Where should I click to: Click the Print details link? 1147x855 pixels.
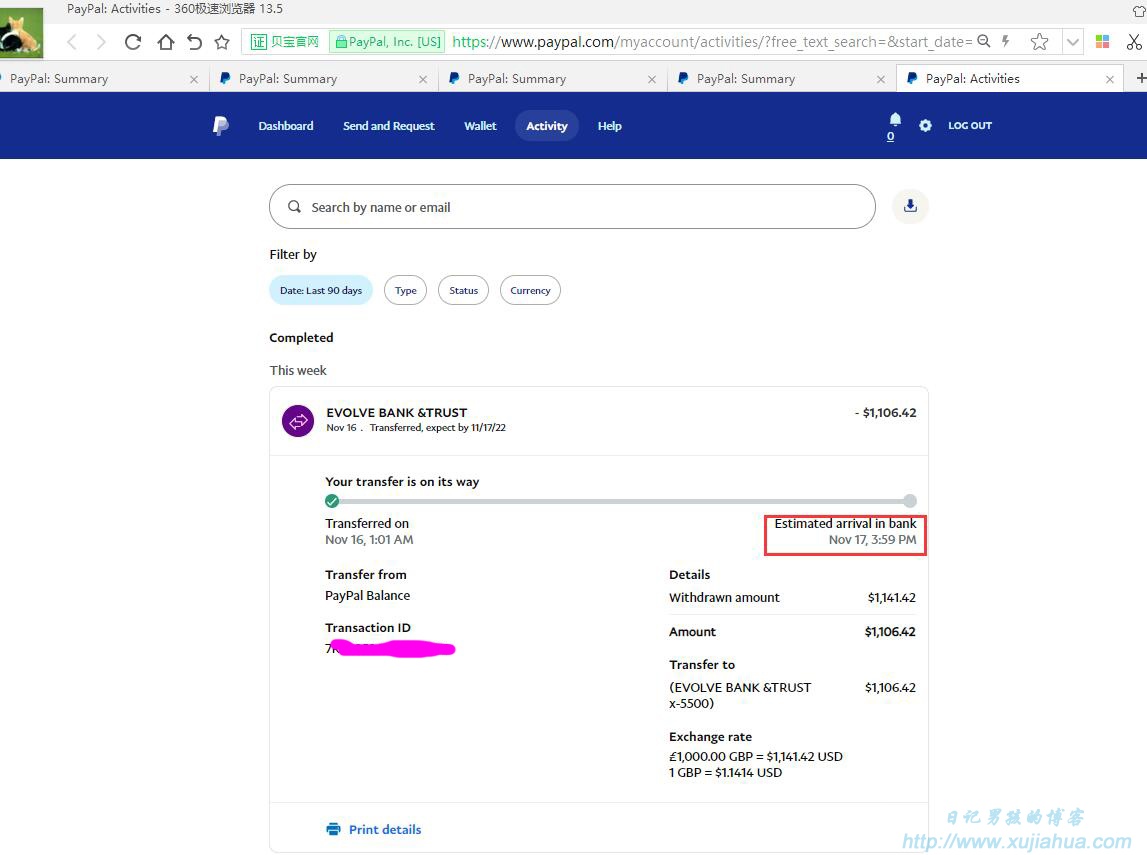tap(385, 829)
